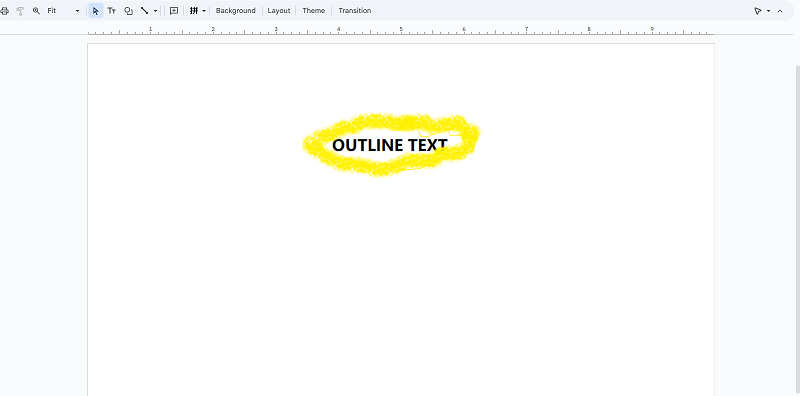Click the Add comment icon
This screenshot has width=800, height=396.
(x=173, y=11)
